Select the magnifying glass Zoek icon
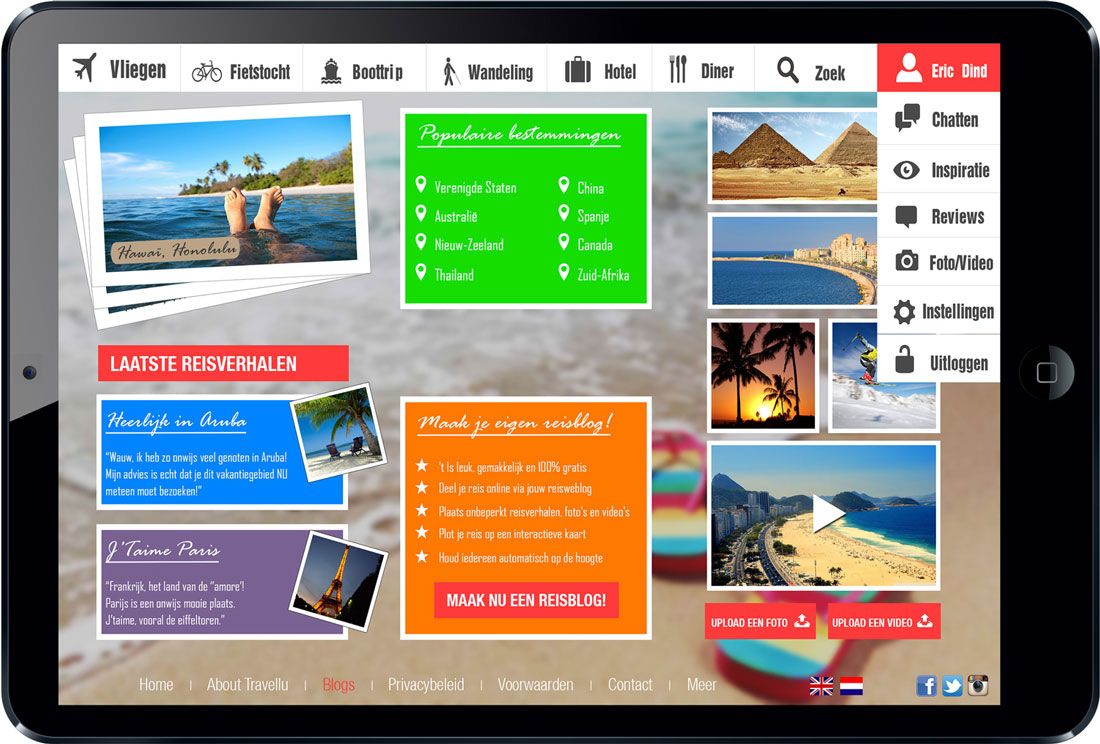 pos(788,70)
